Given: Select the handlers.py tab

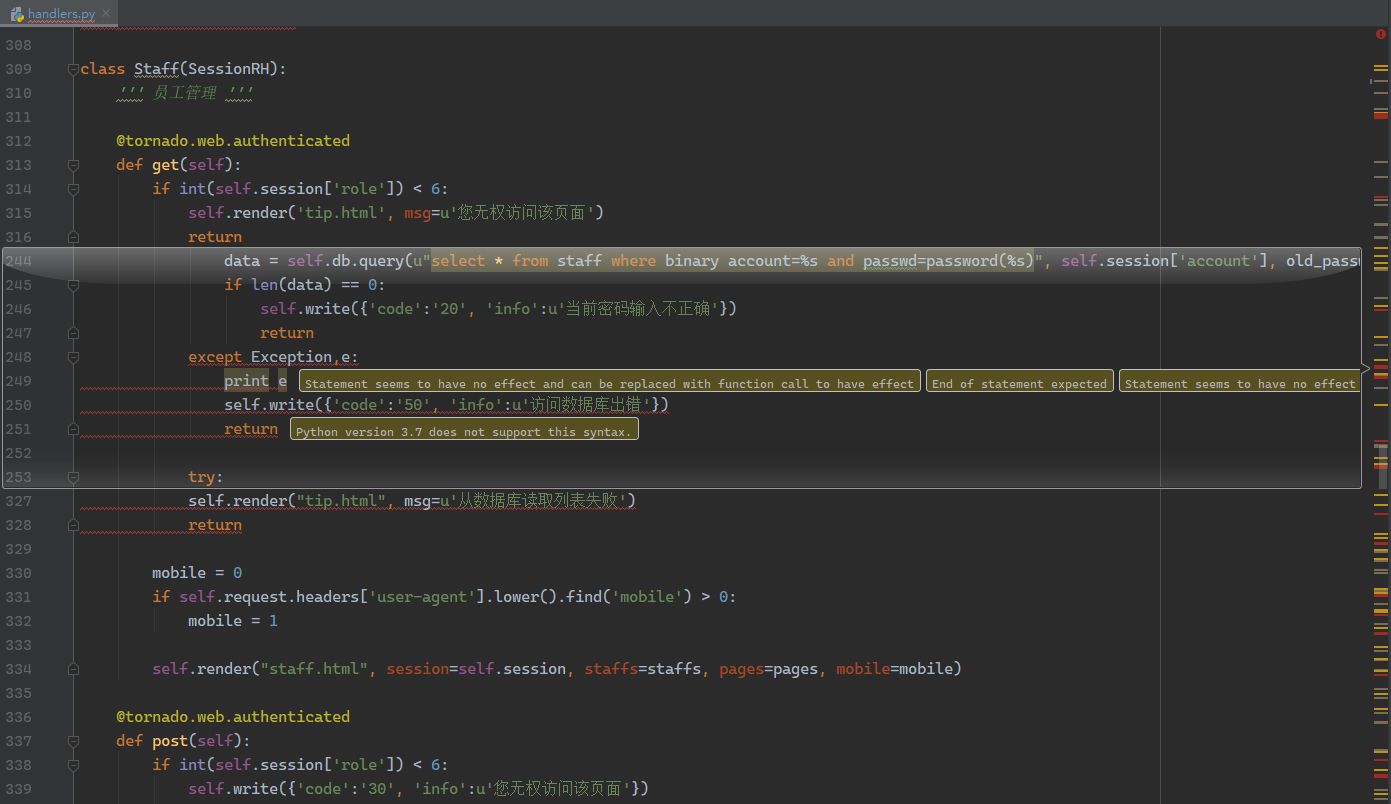Looking at the screenshot, I should [x=59, y=14].
